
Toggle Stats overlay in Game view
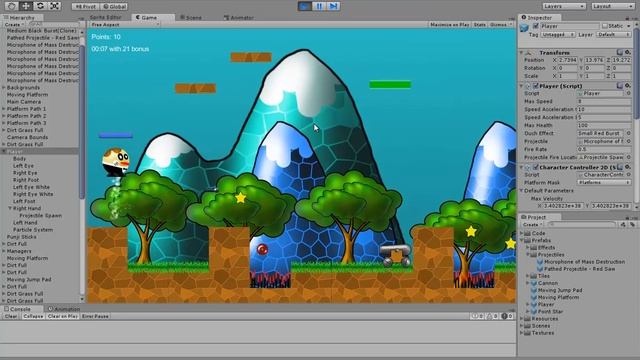click(480, 25)
